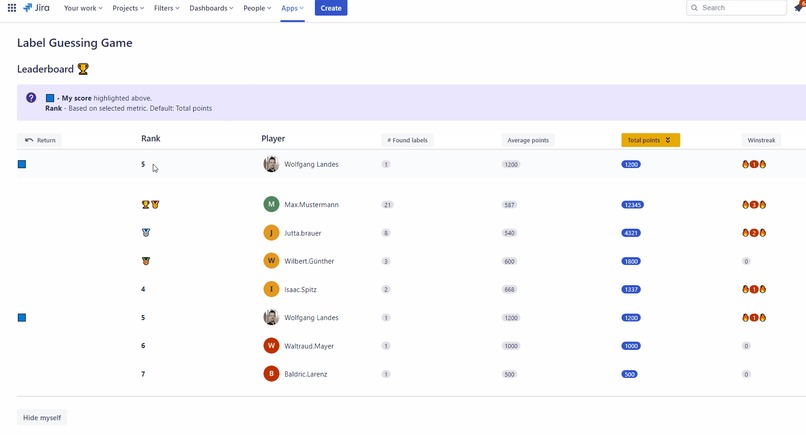Click player name Max.Mustermann

(312, 205)
